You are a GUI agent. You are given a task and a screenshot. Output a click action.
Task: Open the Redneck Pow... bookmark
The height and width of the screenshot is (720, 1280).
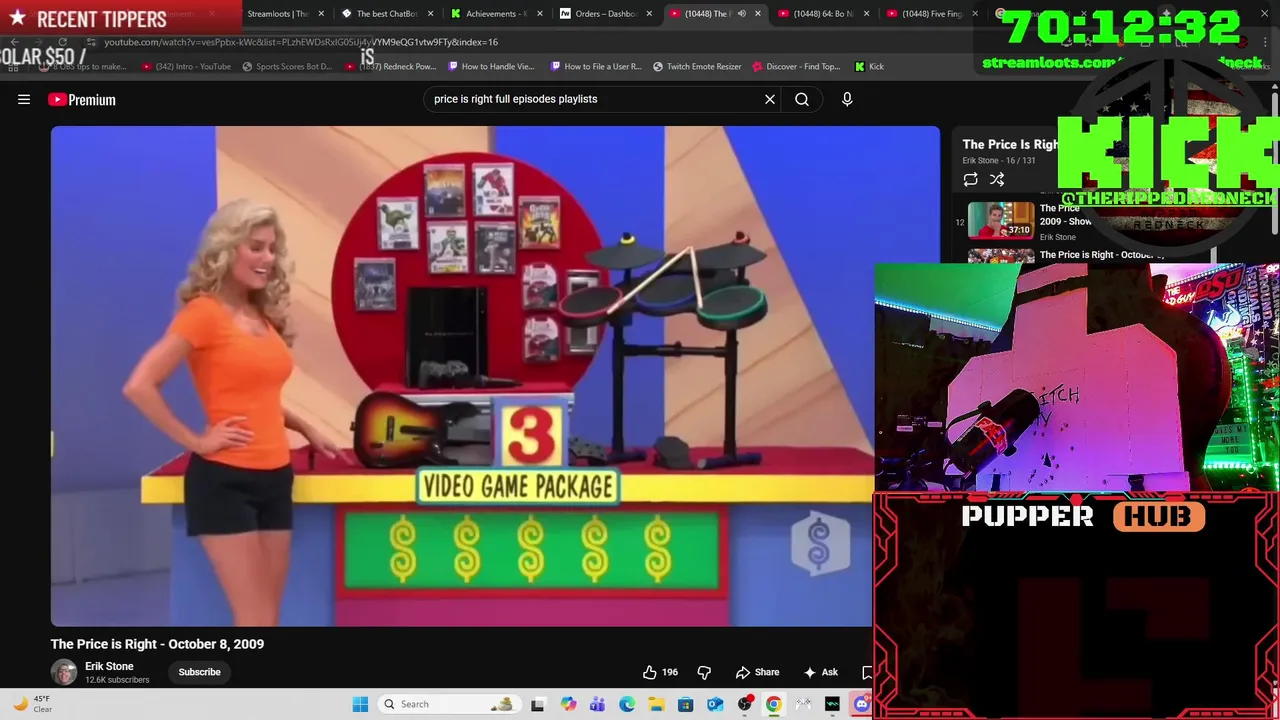coord(391,66)
